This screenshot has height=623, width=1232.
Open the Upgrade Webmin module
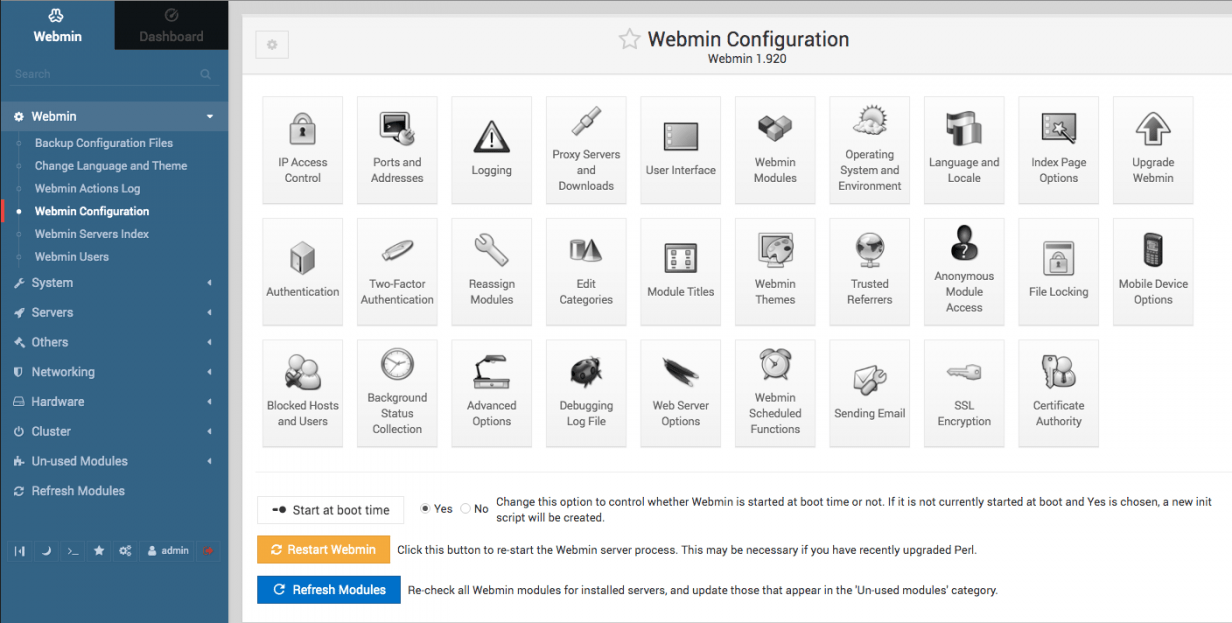1153,149
